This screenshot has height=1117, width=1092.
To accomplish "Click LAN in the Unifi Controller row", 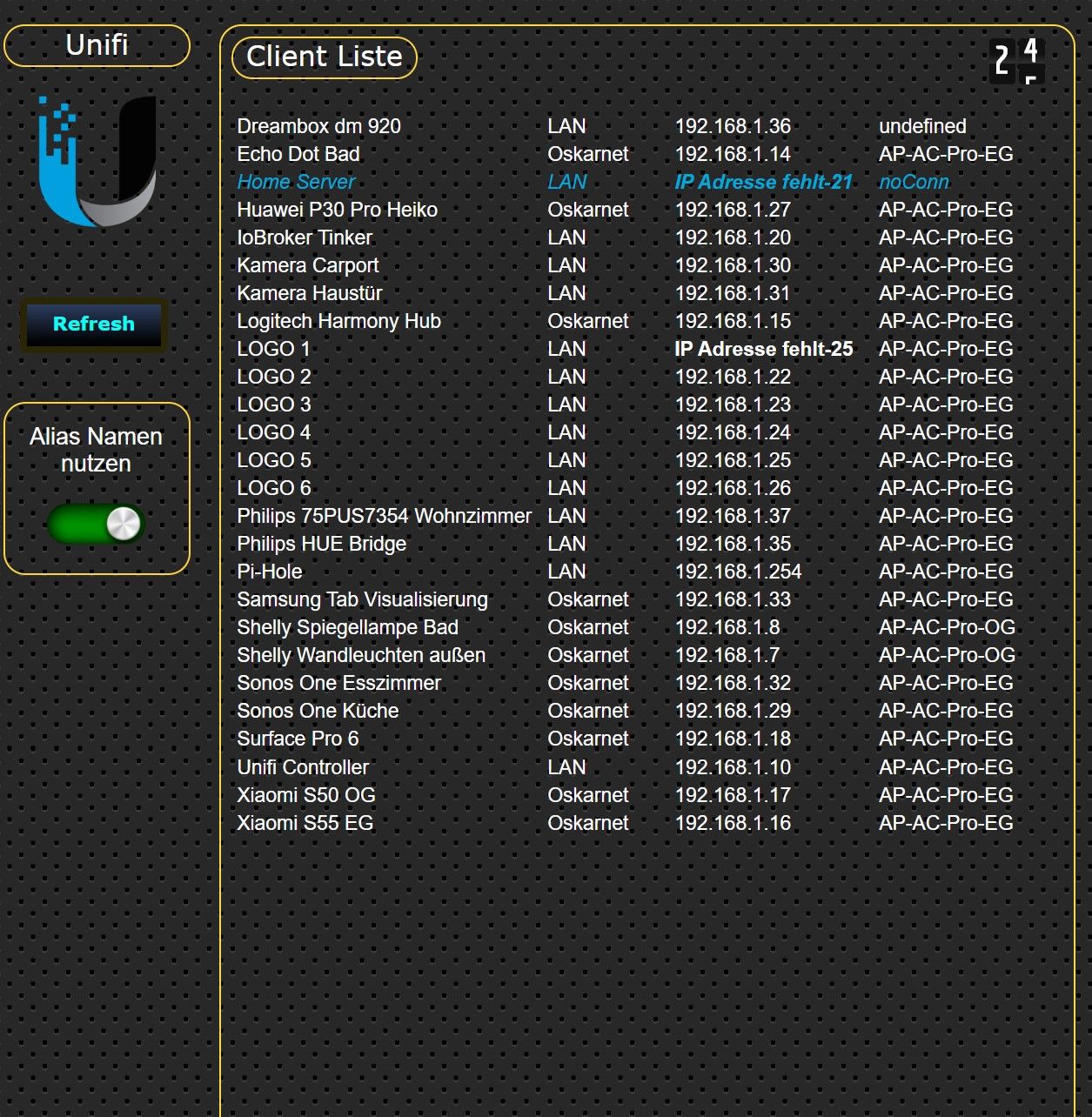I will pyautogui.click(x=566, y=767).
